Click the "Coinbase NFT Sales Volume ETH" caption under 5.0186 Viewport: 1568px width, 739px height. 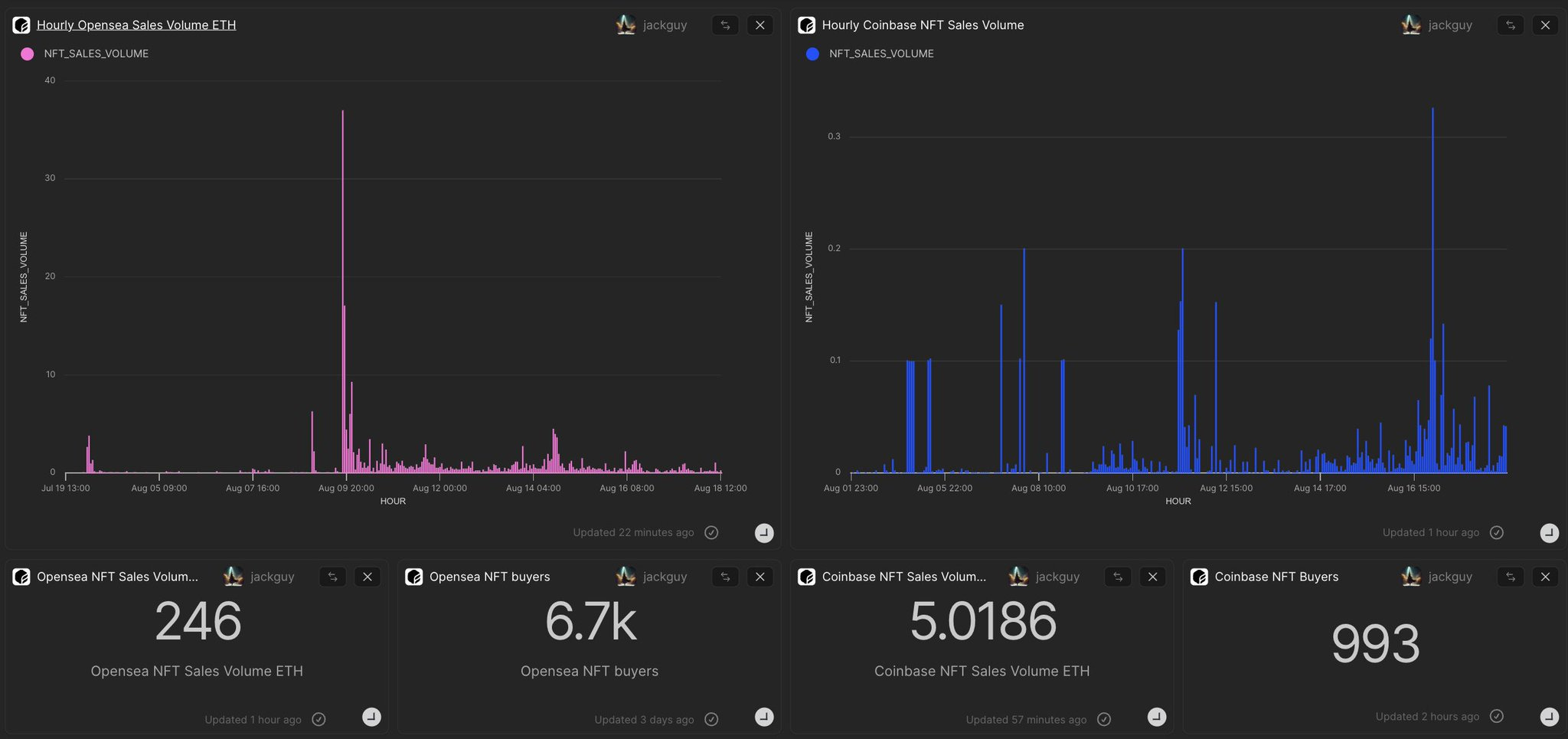point(982,672)
